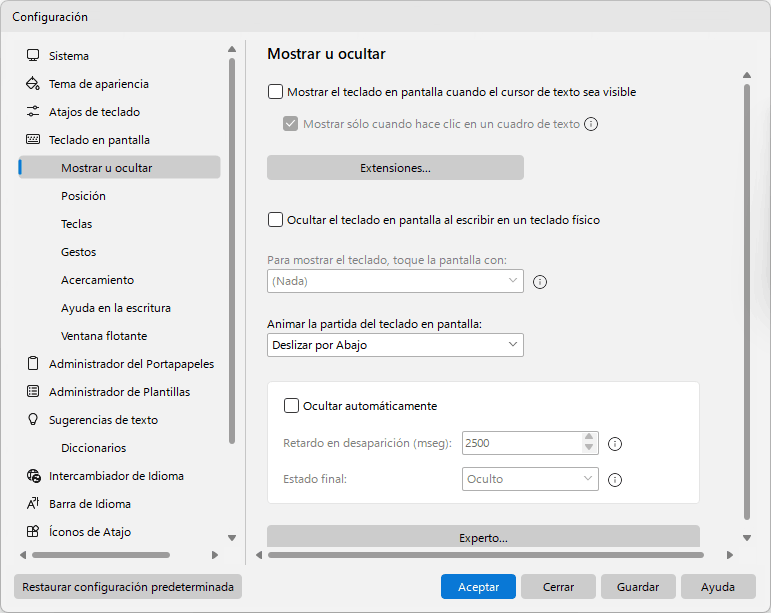The width and height of the screenshot is (771, 613).
Task: Click the Teclado en pantalla keyboard icon
Action: pos(33,139)
